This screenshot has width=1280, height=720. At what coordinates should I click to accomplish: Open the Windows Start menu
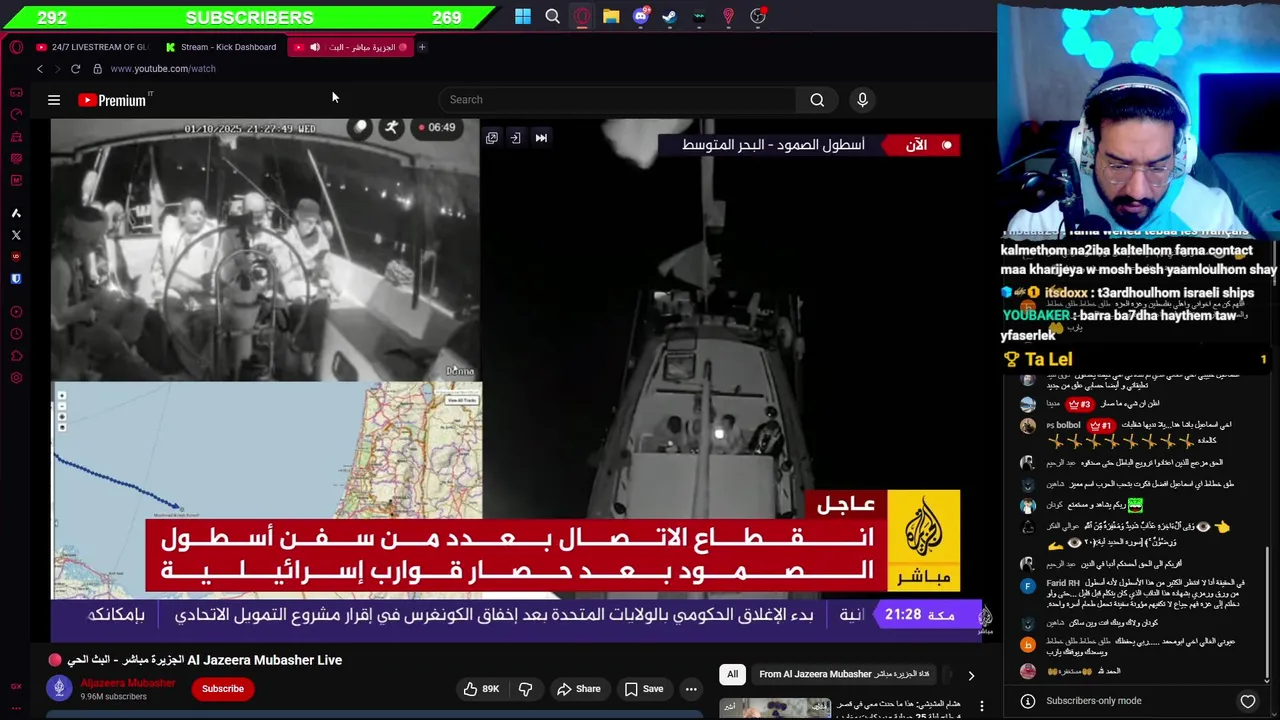tap(523, 16)
